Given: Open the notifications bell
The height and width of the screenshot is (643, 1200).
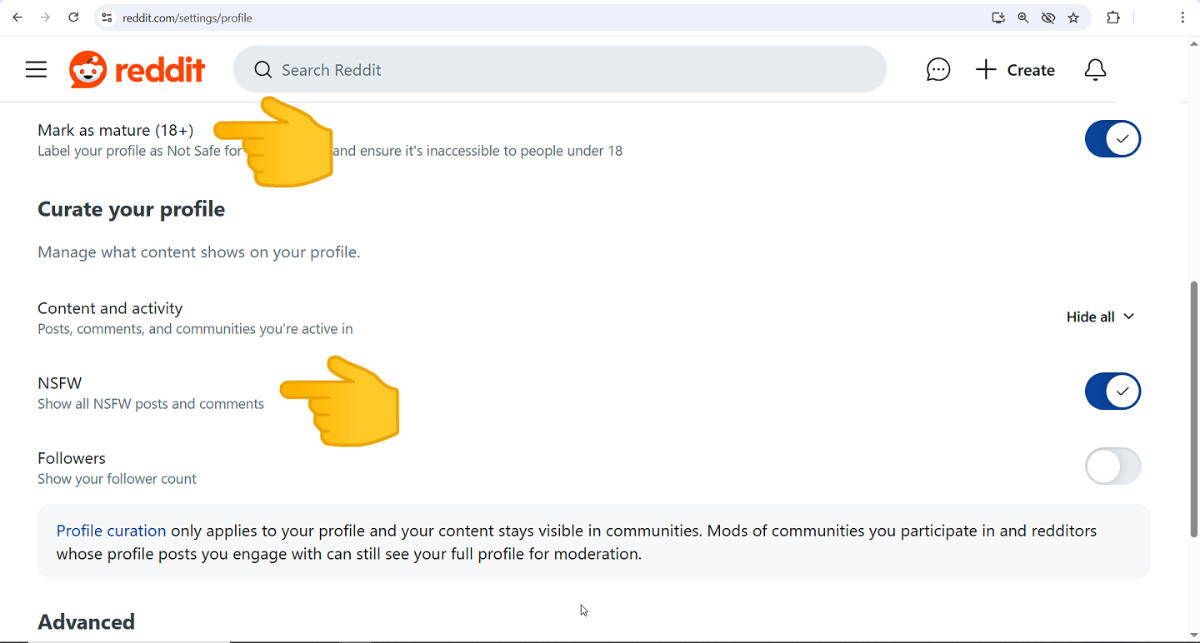Looking at the screenshot, I should tap(1095, 70).
